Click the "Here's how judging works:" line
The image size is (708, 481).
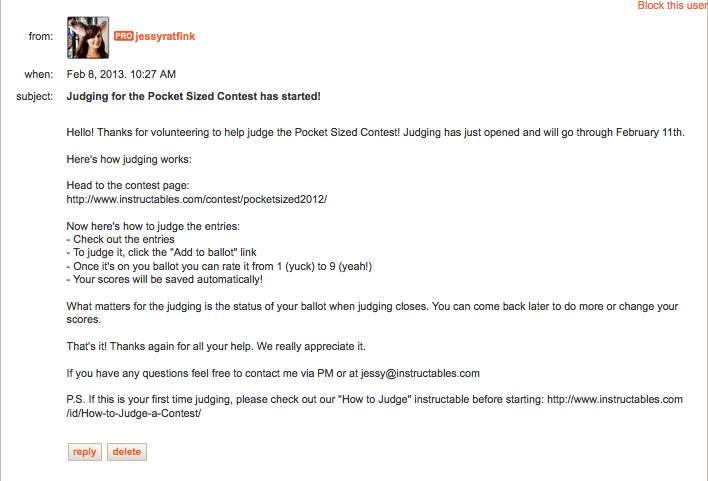tap(128, 160)
